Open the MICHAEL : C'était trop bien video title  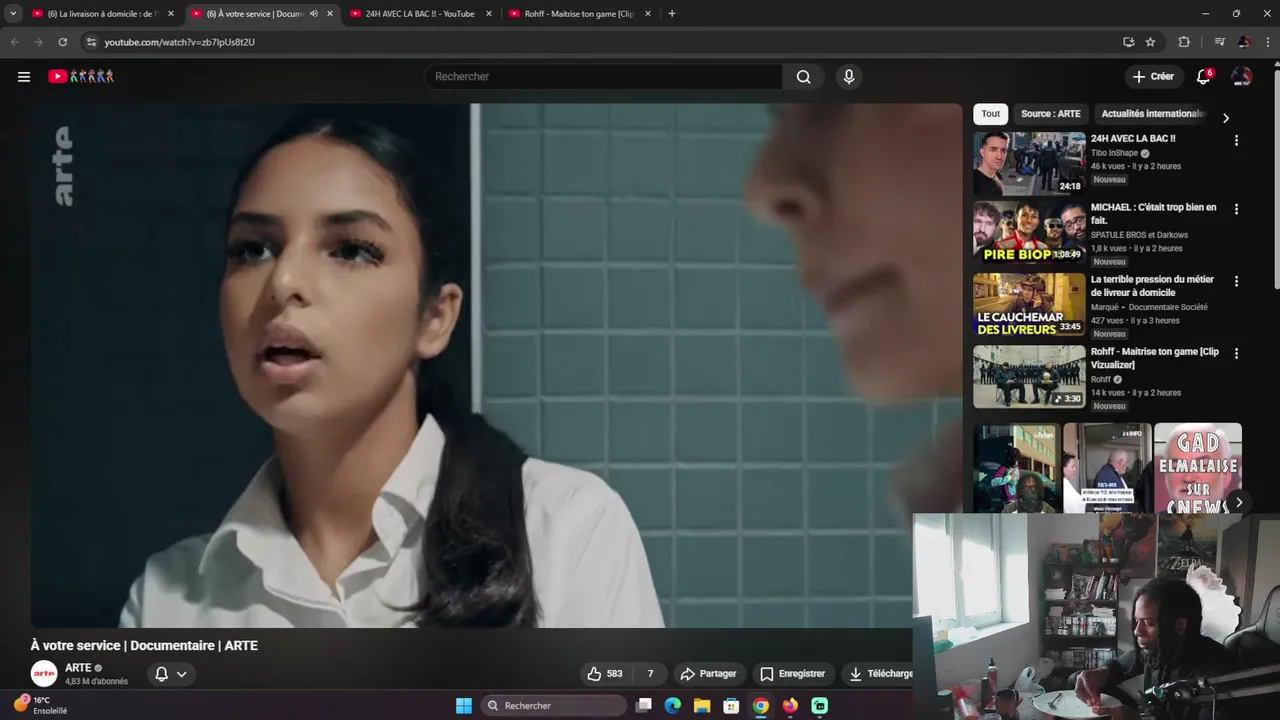1153,213
